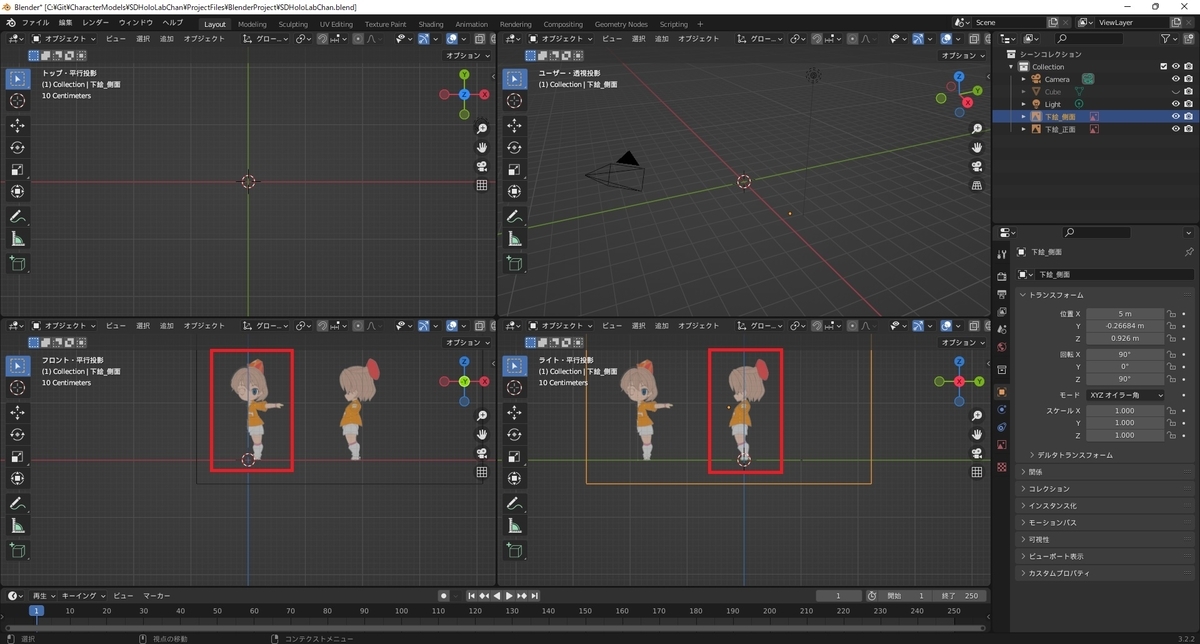The image size is (1200, 644).
Task: Click the pan hand icon in ユーザー viewport
Action: (977, 147)
